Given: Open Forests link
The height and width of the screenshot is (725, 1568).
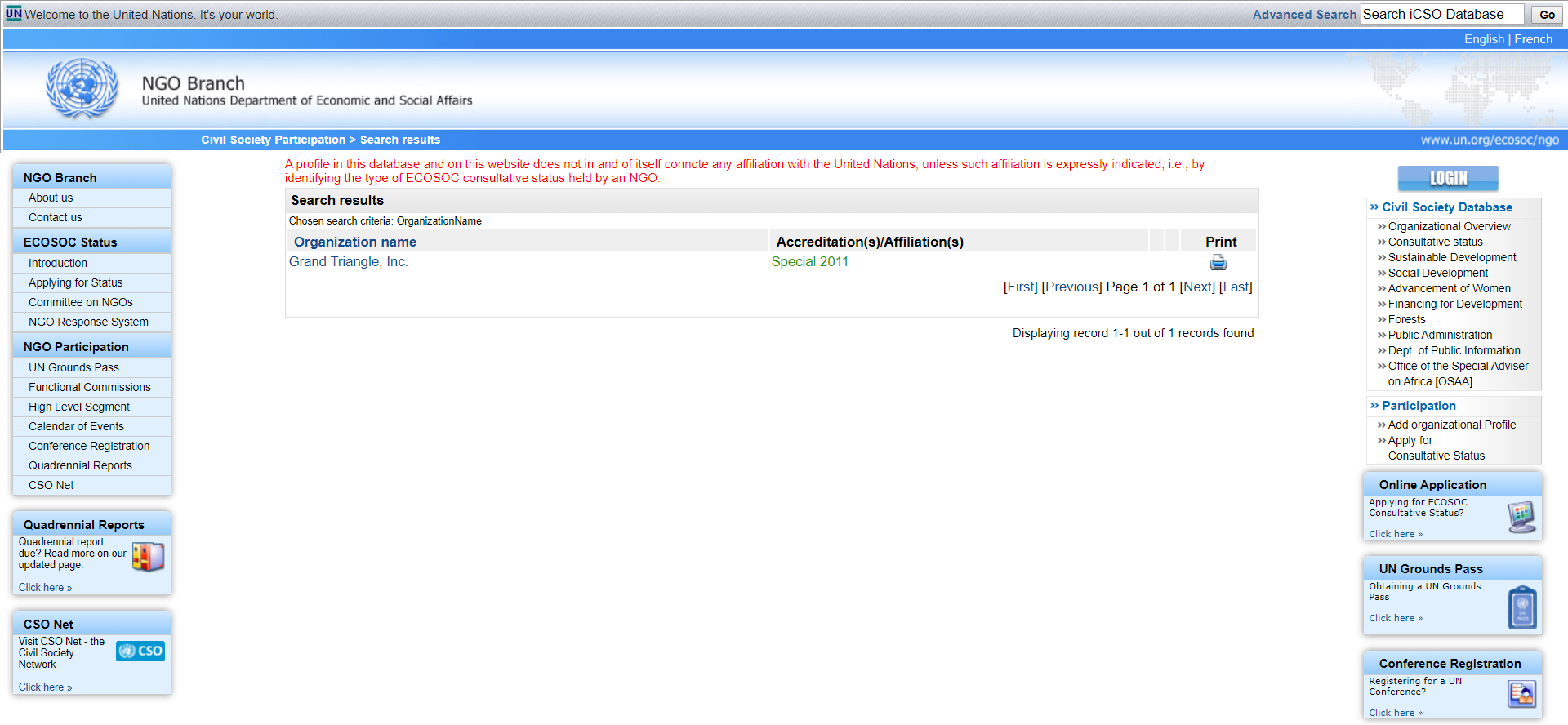Looking at the screenshot, I should (x=1407, y=319).
